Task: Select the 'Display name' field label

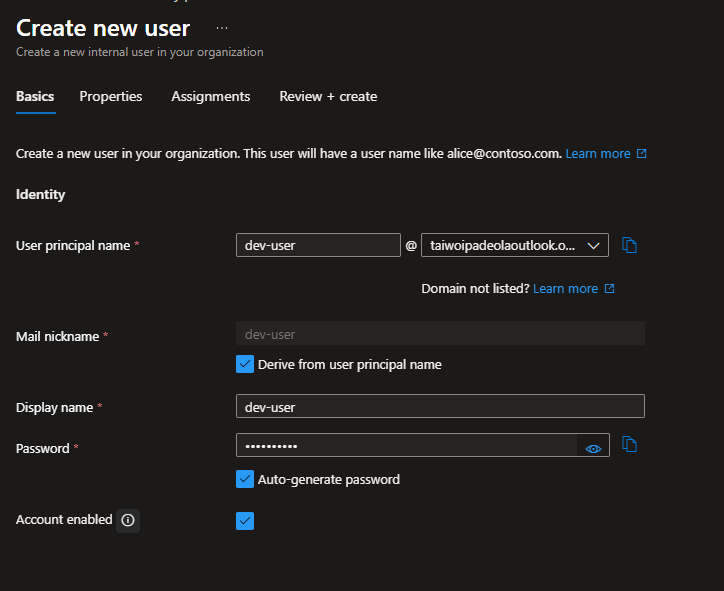Action: point(54,408)
